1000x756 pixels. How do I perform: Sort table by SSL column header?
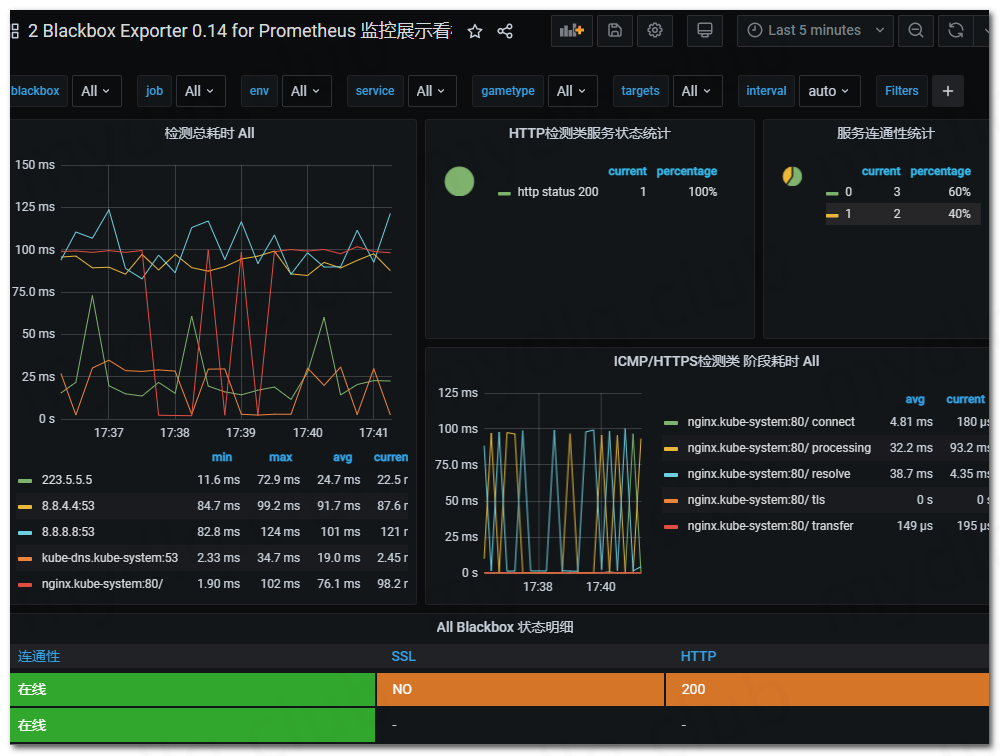click(403, 656)
